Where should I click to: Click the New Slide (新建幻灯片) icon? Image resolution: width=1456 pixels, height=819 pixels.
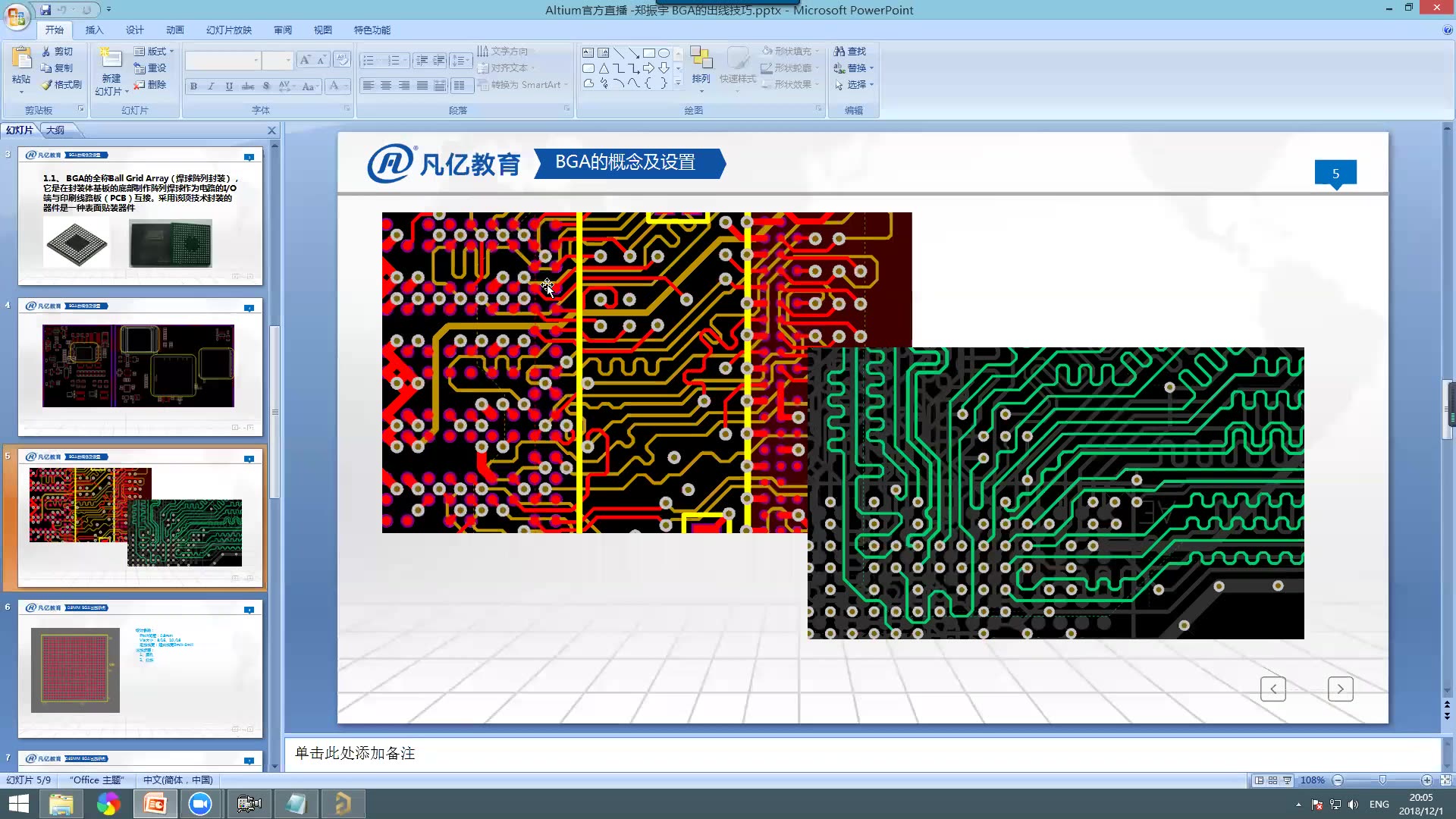click(x=111, y=58)
